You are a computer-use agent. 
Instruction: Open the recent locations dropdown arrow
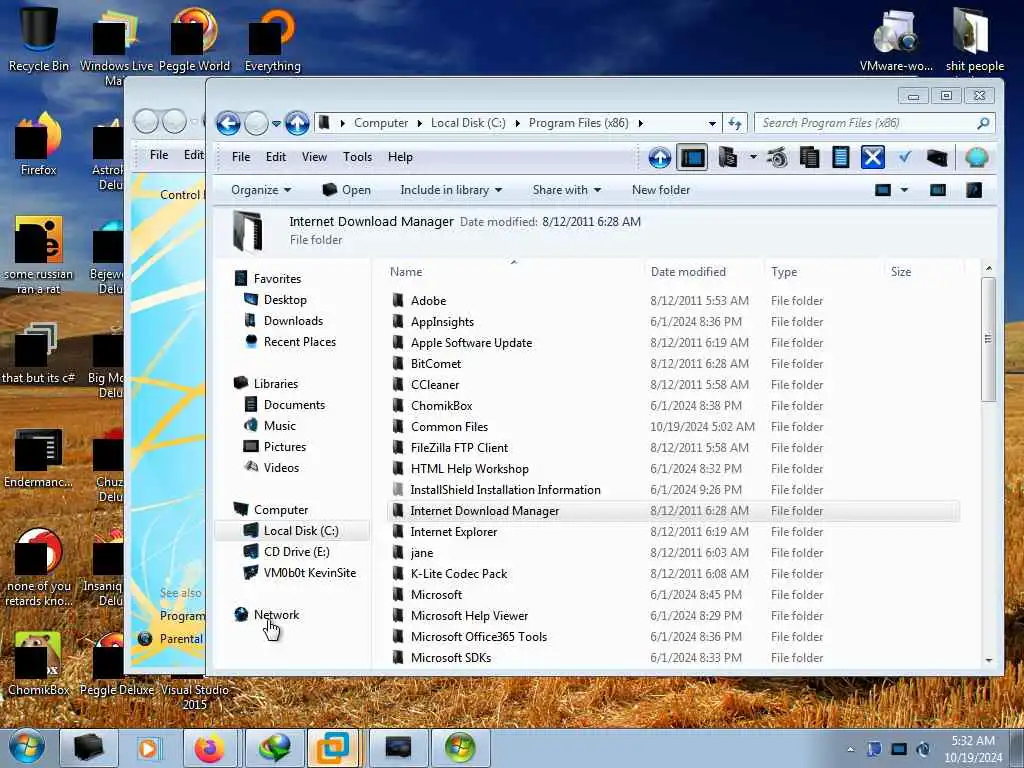coord(276,123)
